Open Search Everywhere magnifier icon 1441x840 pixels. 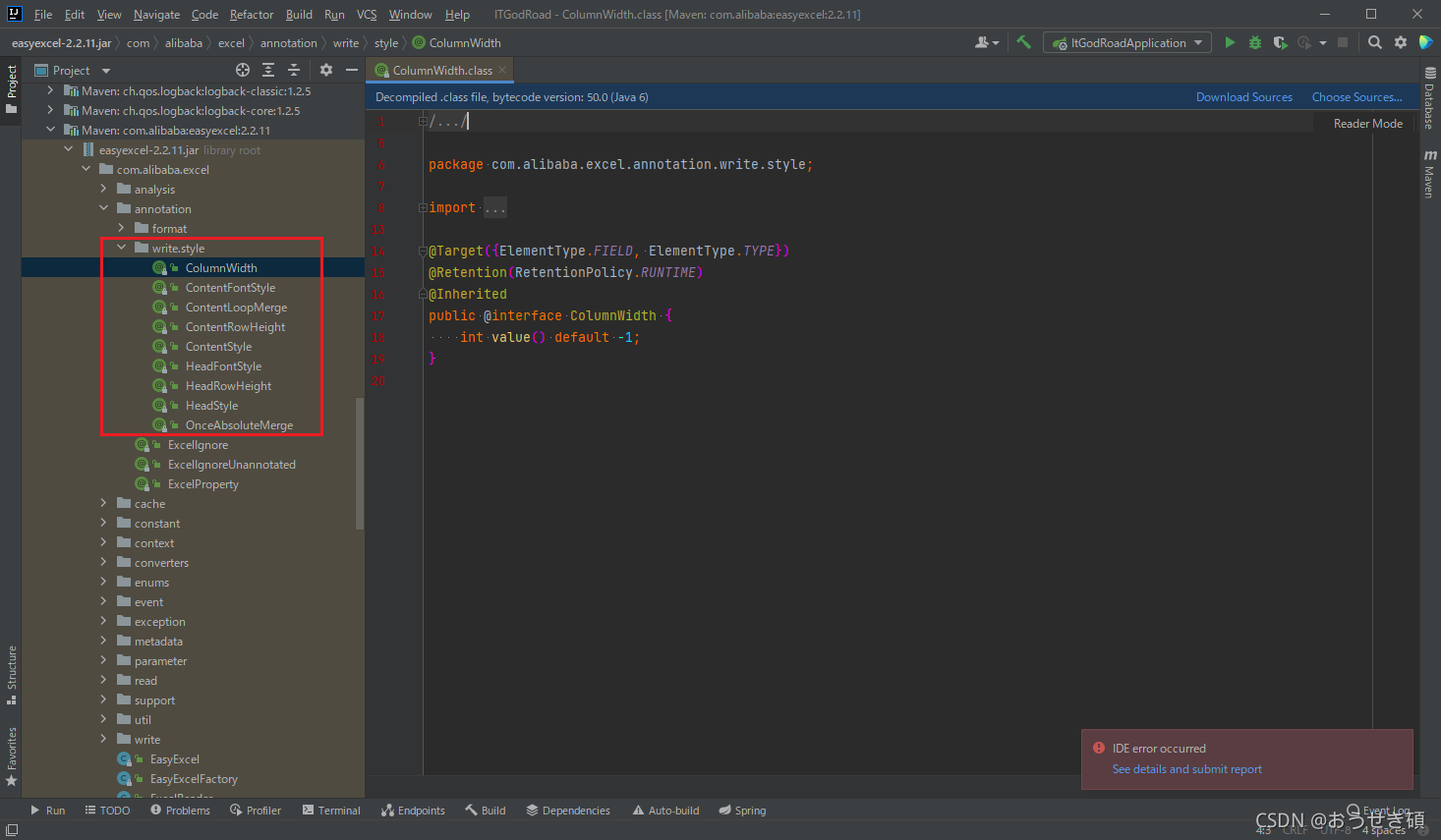(1375, 42)
